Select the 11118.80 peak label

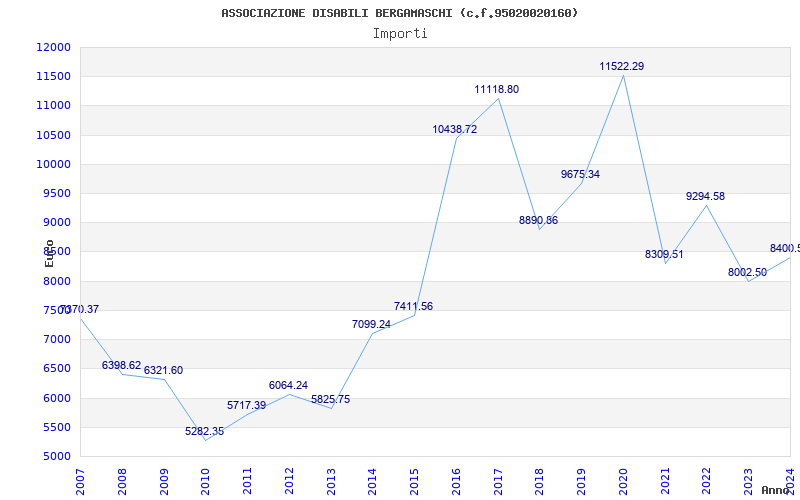coord(496,89)
